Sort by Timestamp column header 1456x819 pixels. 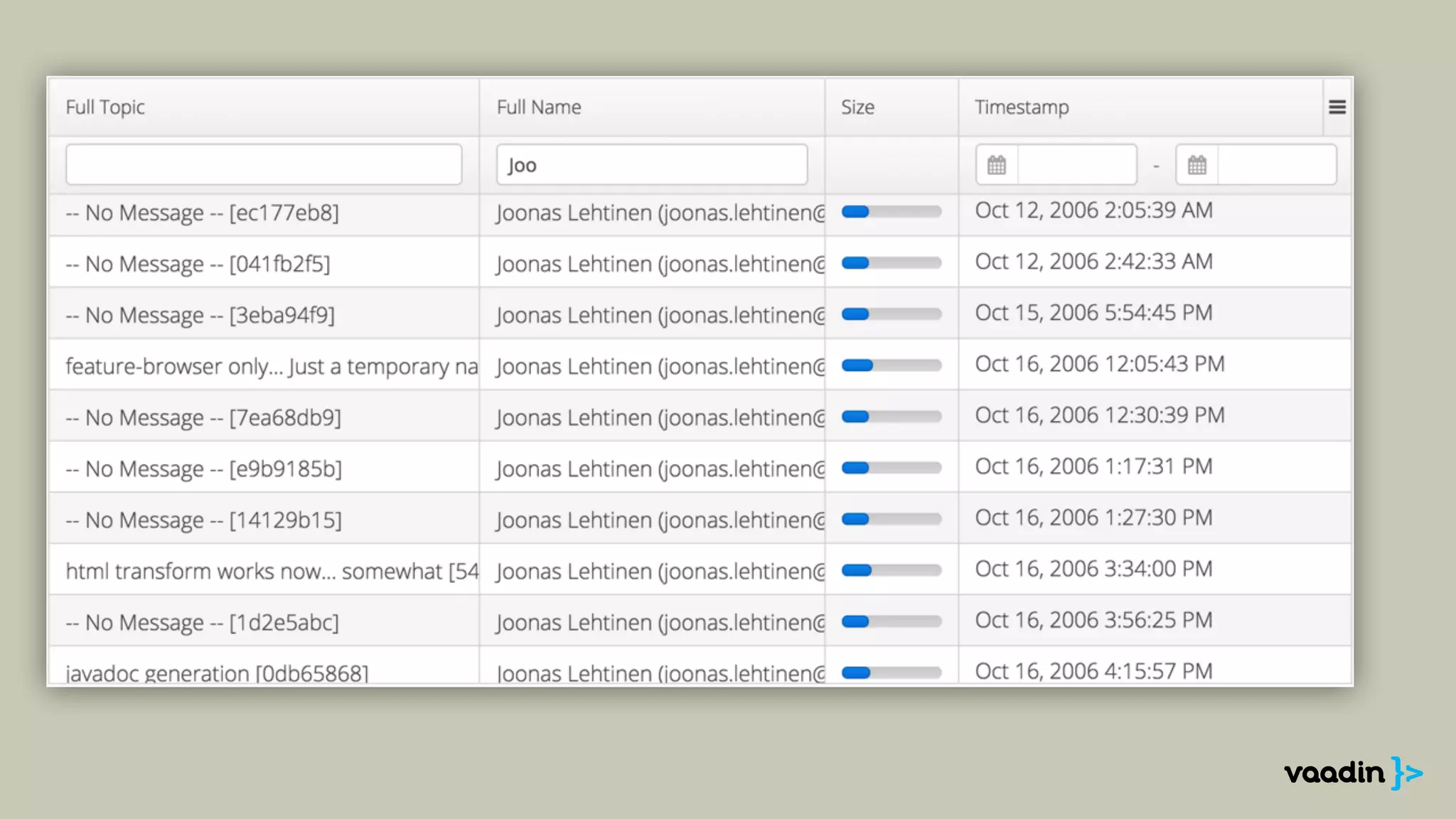click(x=1021, y=107)
